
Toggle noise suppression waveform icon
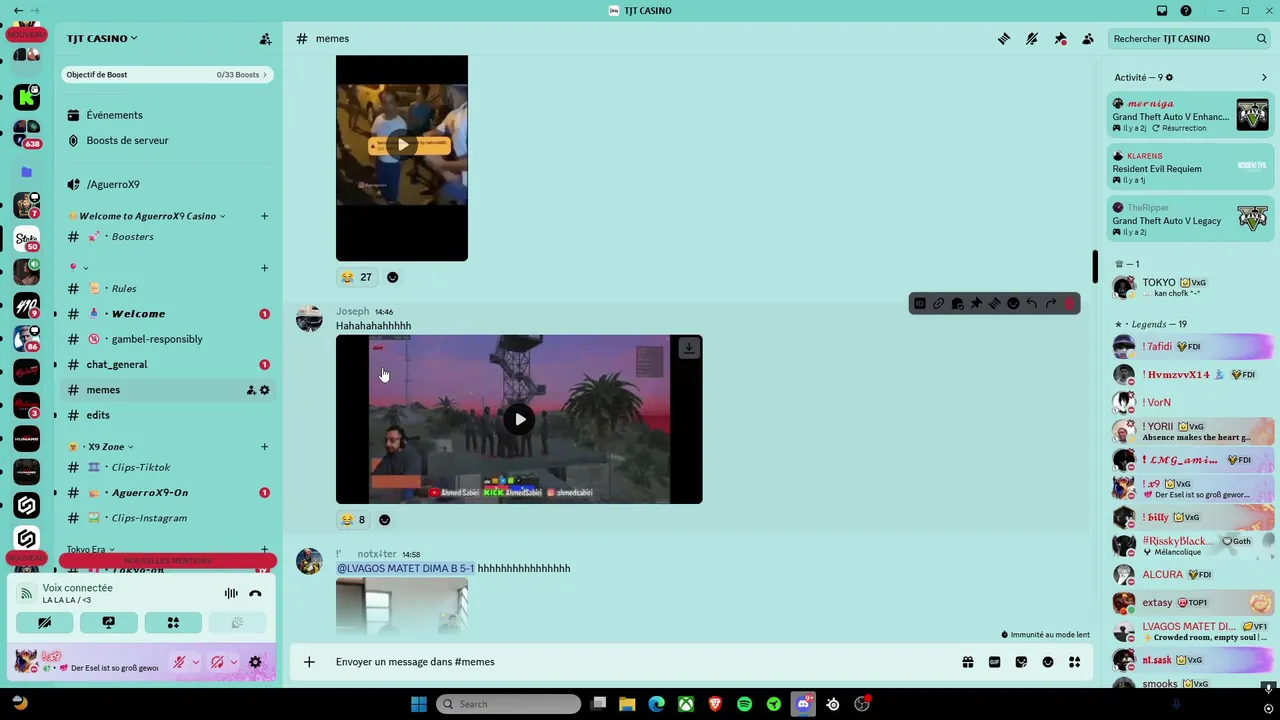tap(231, 594)
